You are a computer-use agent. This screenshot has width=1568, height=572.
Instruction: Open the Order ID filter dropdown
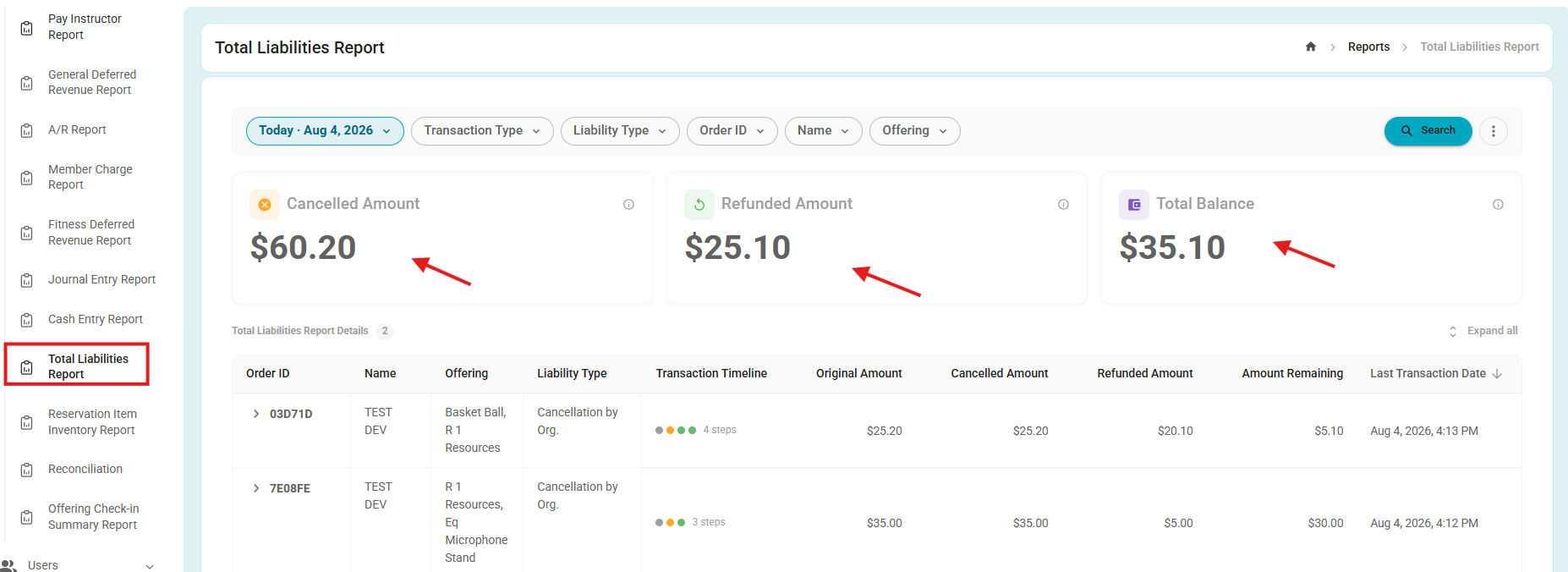(x=732, y=131)
